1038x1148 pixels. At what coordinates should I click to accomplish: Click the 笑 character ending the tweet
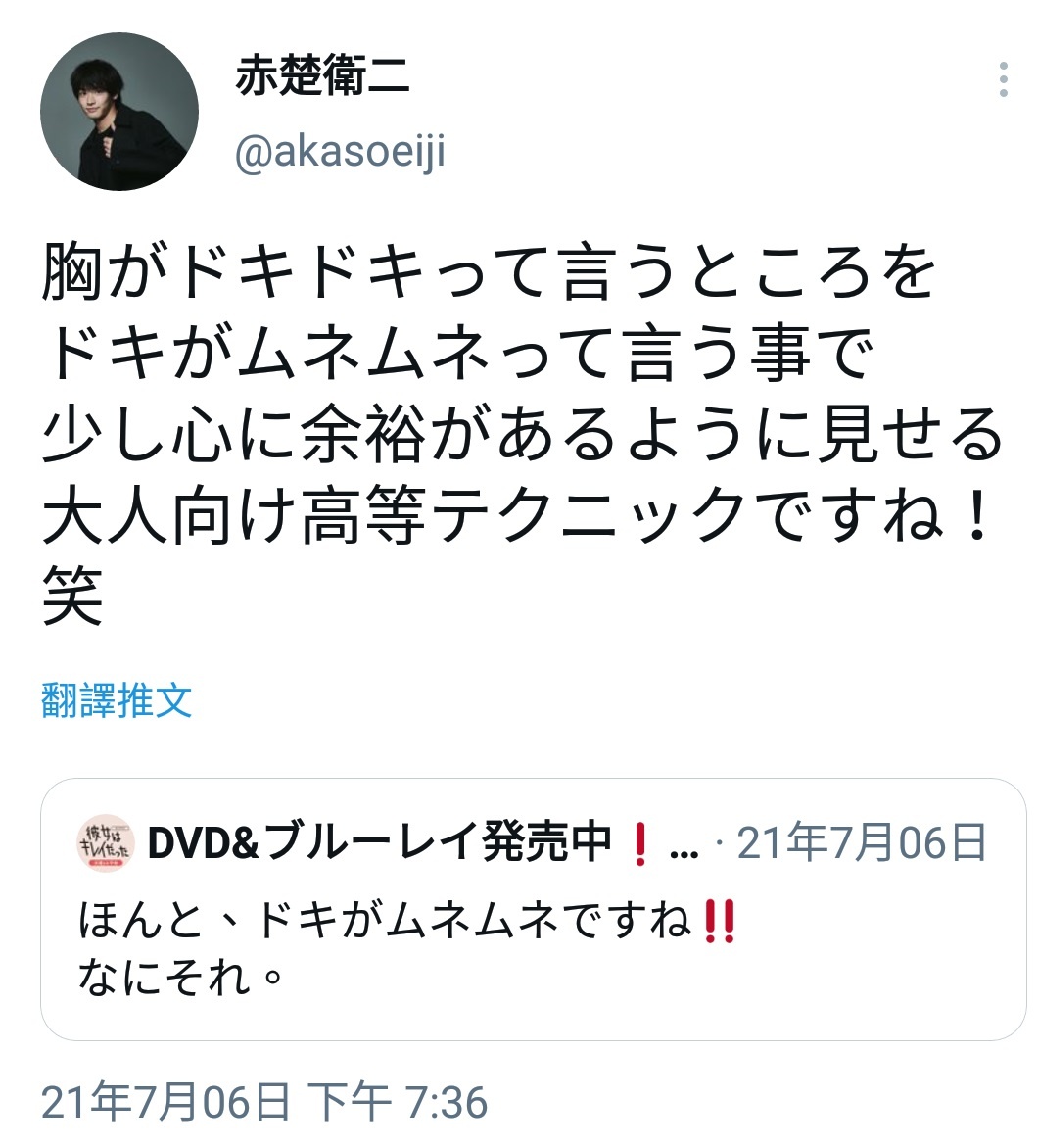coord(71,595)
